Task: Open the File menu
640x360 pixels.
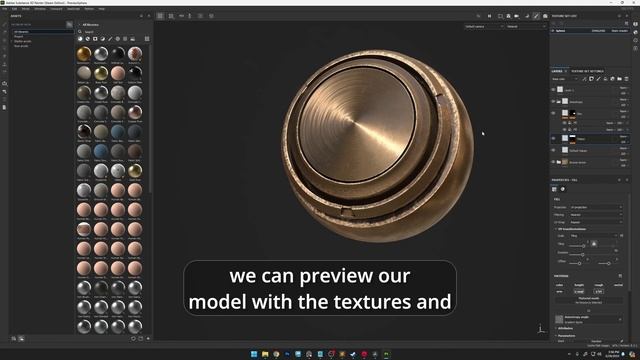Action: [4, 9]
